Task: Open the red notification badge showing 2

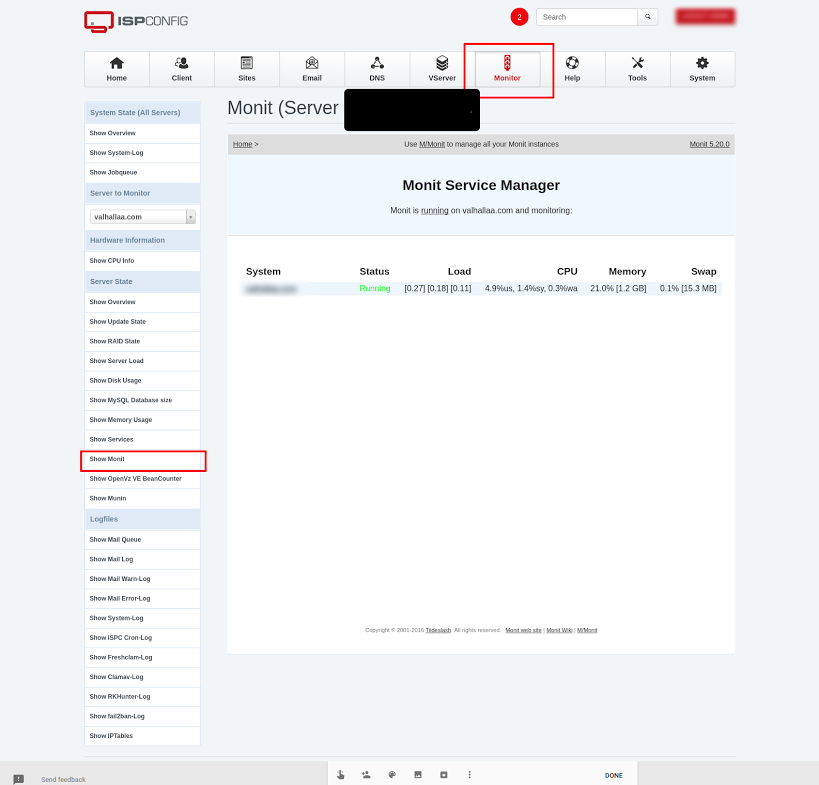Action: tap(519, 17)
